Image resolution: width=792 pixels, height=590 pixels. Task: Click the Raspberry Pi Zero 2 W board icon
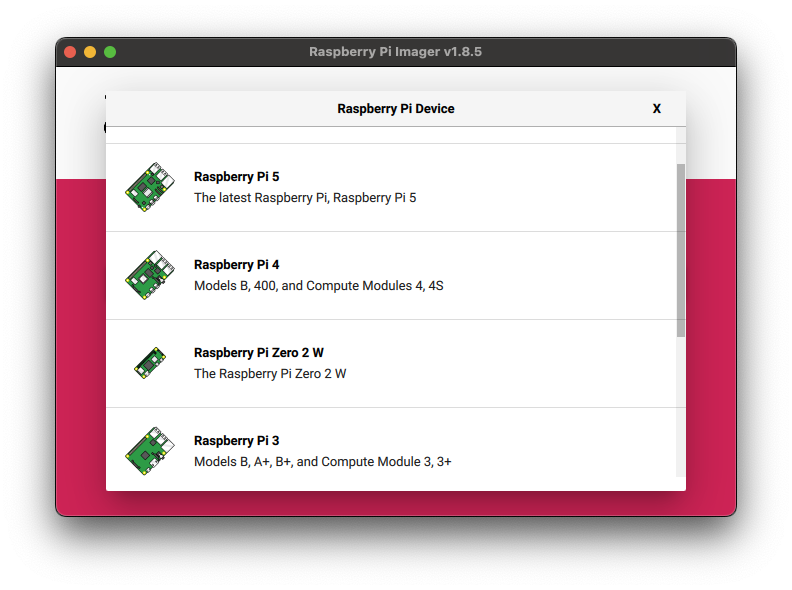point(149,363)
